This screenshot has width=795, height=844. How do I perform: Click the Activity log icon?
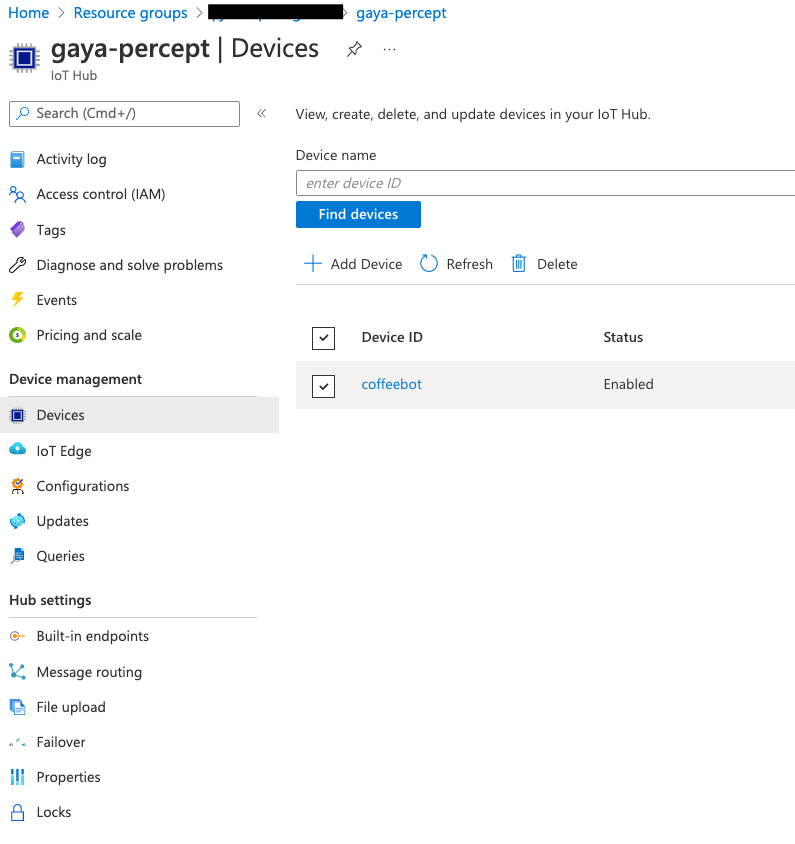pyautogui.click(x=17, y=159)
